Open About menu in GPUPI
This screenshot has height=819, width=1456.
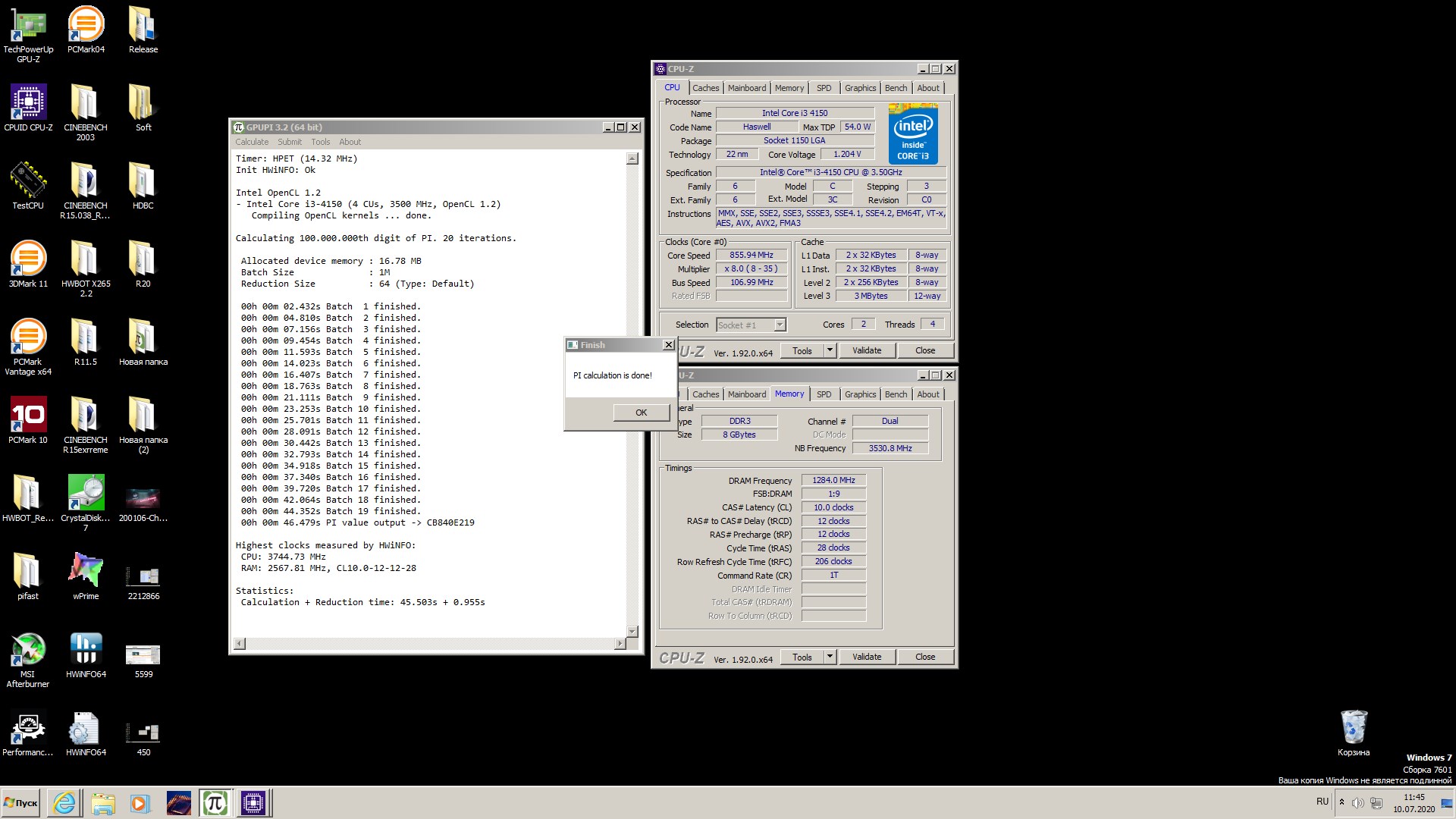(350, 142)
